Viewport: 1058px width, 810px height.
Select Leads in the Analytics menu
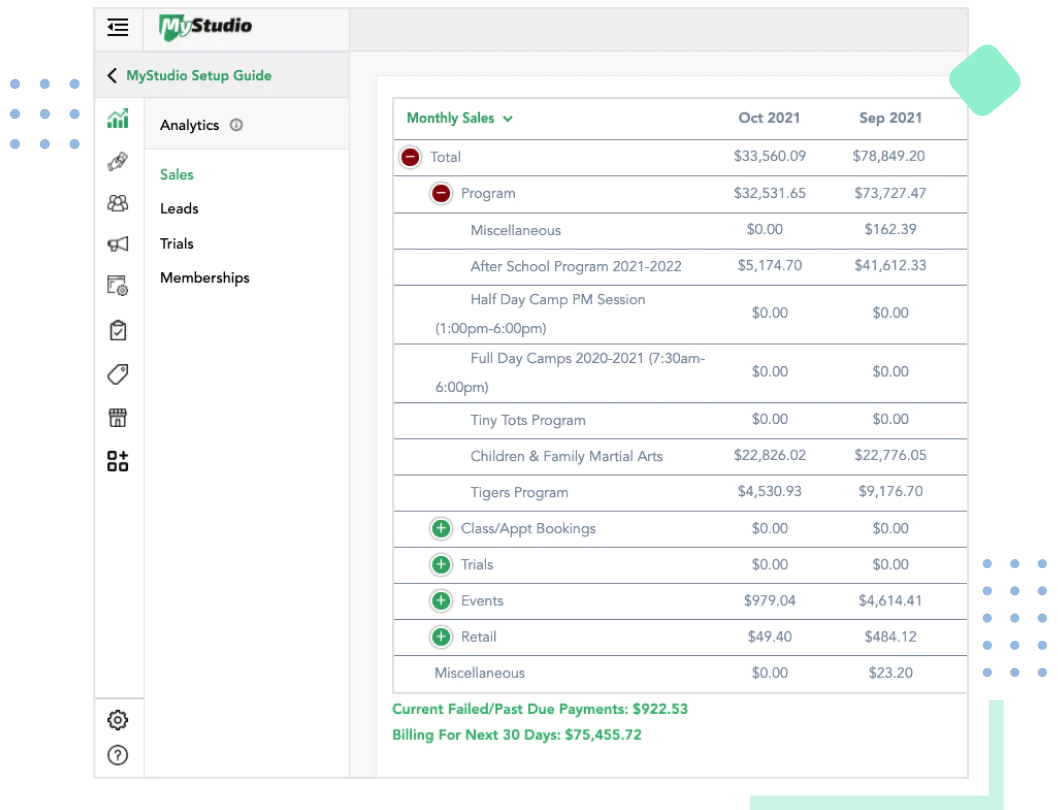179,209
